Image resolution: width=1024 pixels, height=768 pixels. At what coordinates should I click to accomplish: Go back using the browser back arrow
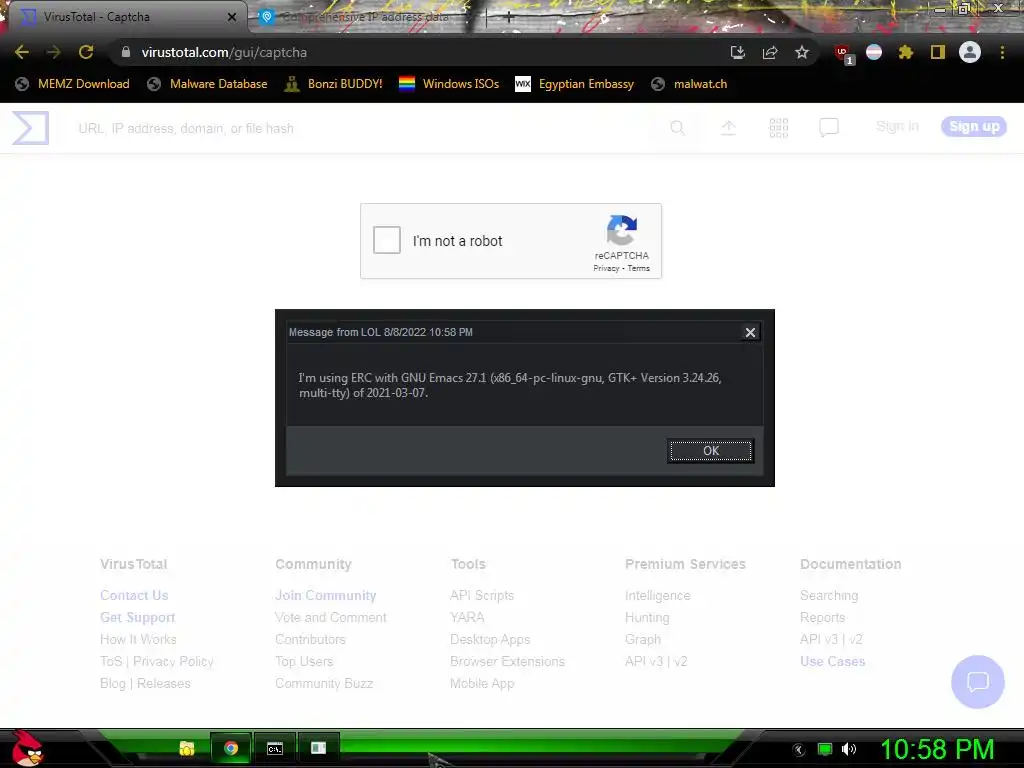coord(22,52)
